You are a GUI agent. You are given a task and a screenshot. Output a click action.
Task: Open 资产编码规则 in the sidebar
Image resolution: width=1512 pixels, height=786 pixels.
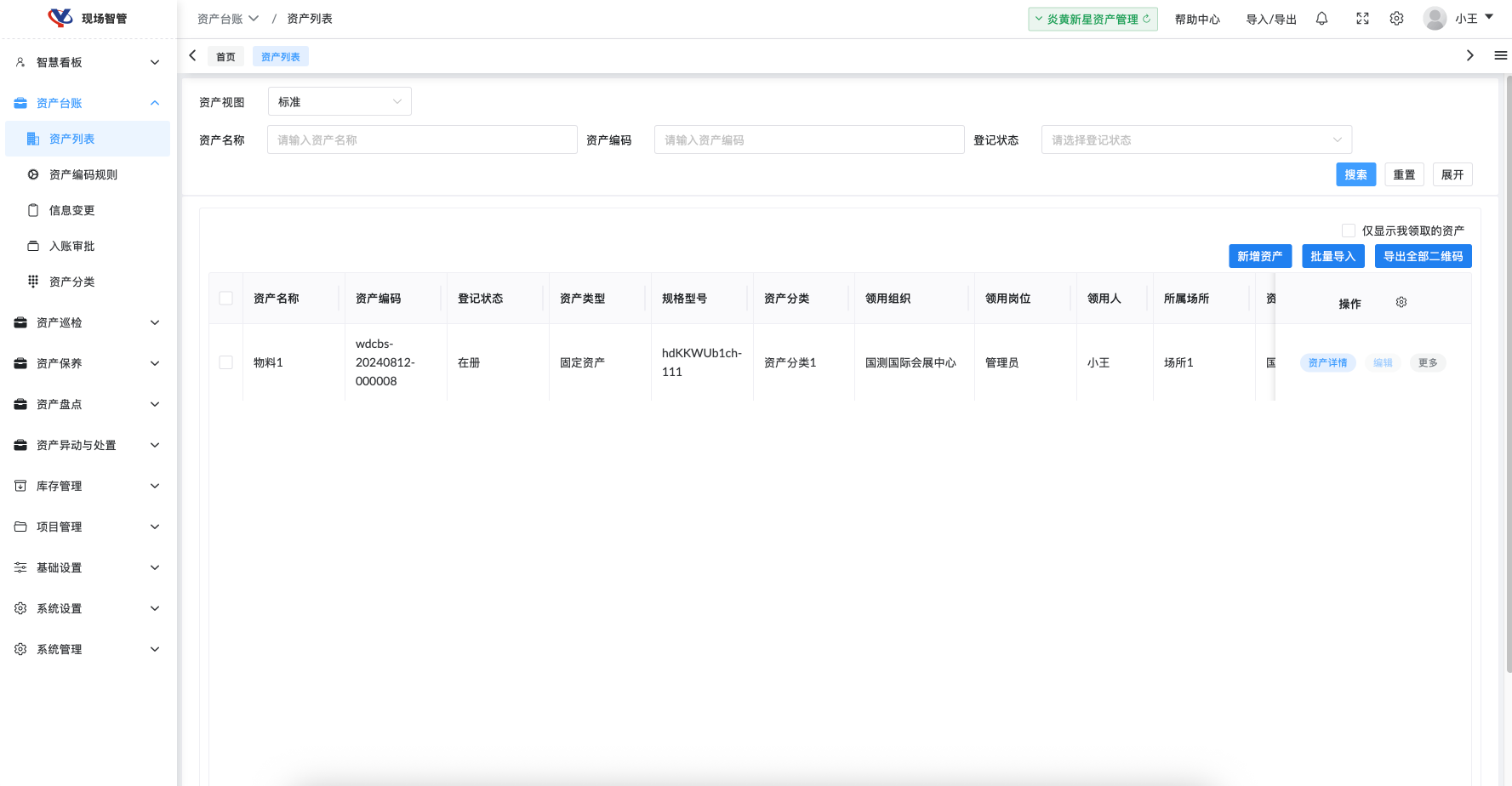83,174
